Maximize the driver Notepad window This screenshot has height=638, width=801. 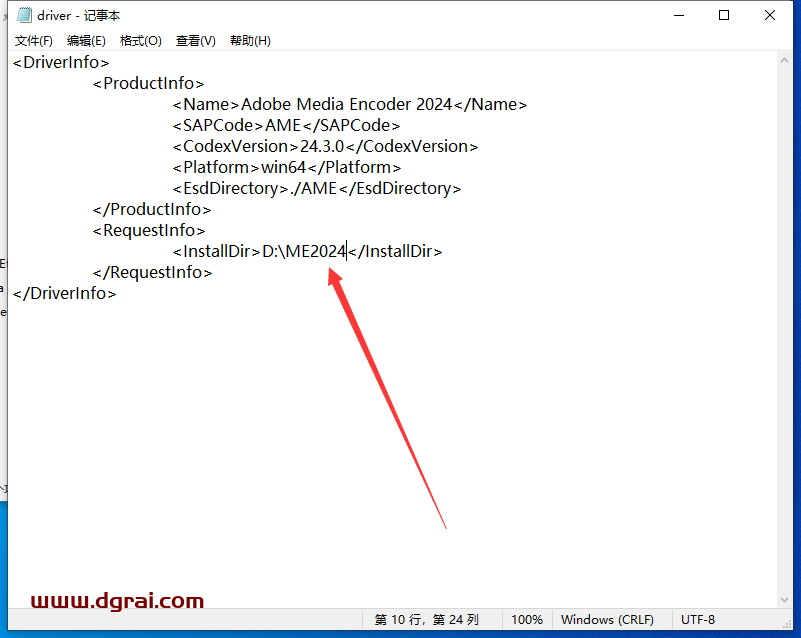pos(724,15)
